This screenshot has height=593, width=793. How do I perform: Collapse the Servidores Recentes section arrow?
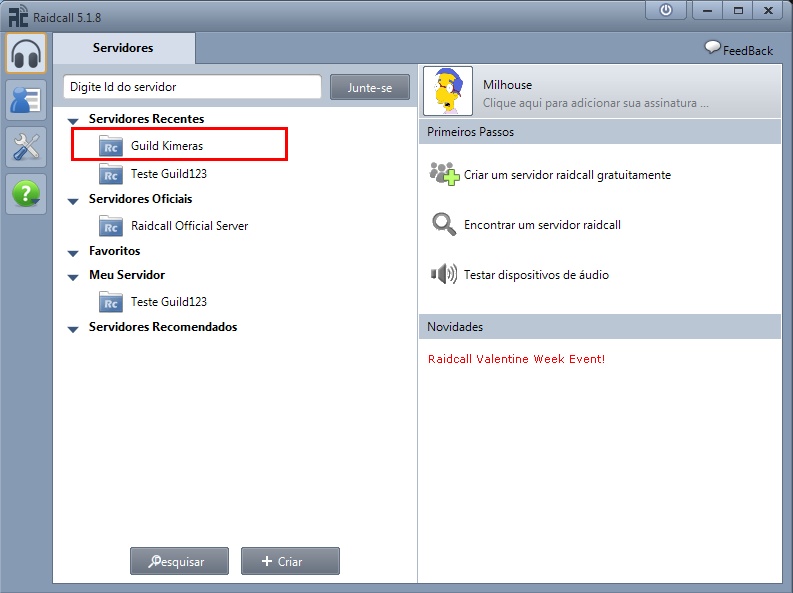pyautogui.click(x=73, y=121)
